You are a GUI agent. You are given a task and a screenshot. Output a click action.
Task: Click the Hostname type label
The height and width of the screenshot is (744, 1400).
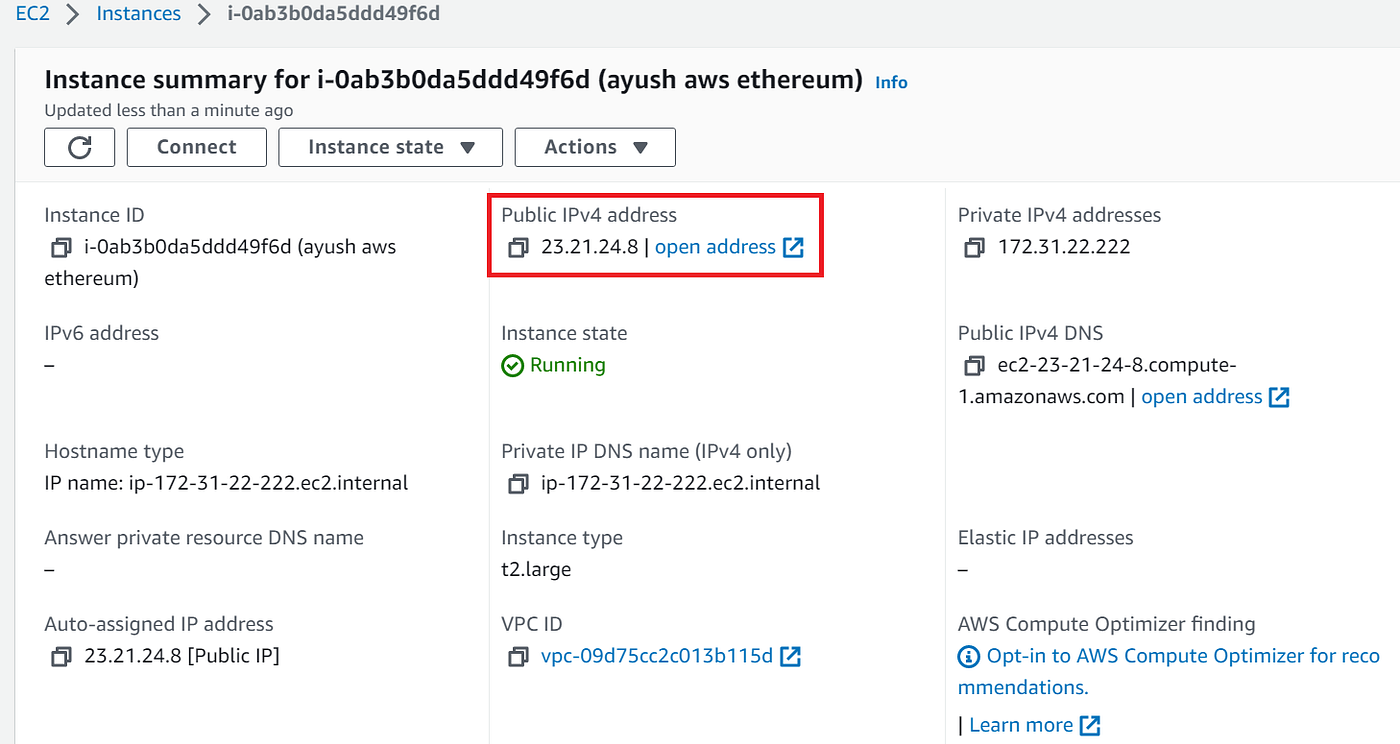tap(114, 451)
